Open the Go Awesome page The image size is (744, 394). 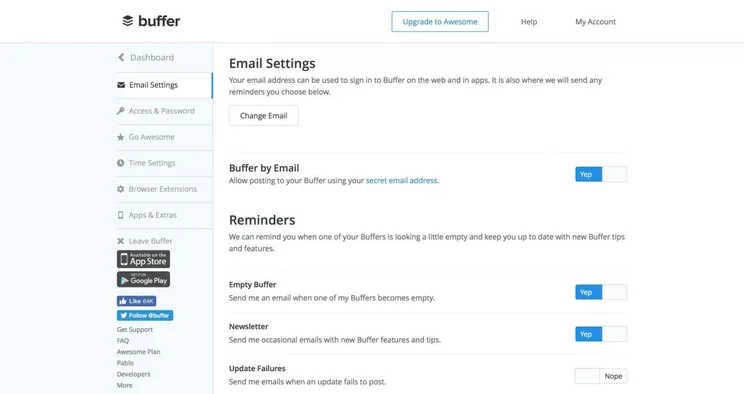coord(164,137)
